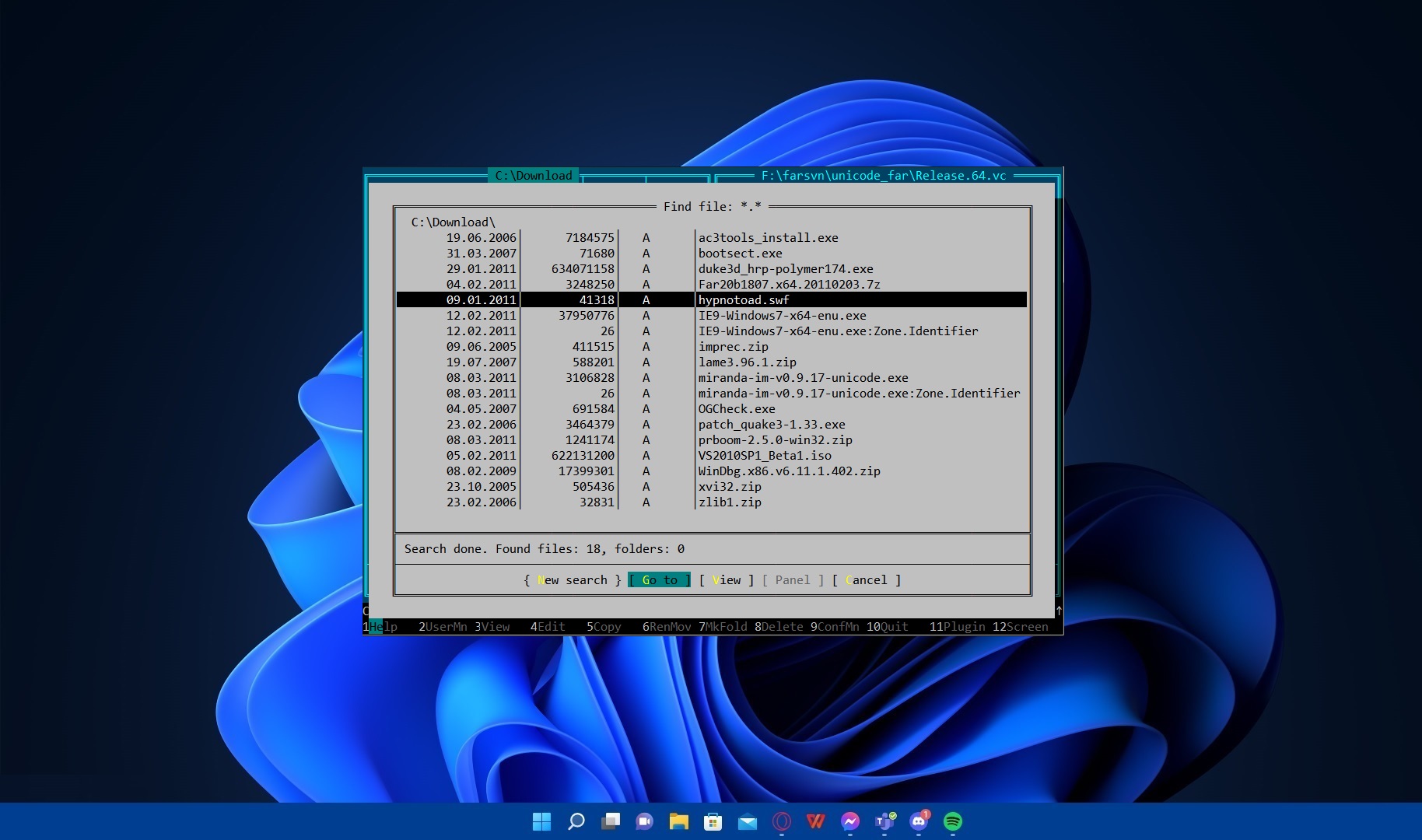Open the Microsoft Store icon
The width and height of the screenshot is (1422, 840).
point(713,821)
